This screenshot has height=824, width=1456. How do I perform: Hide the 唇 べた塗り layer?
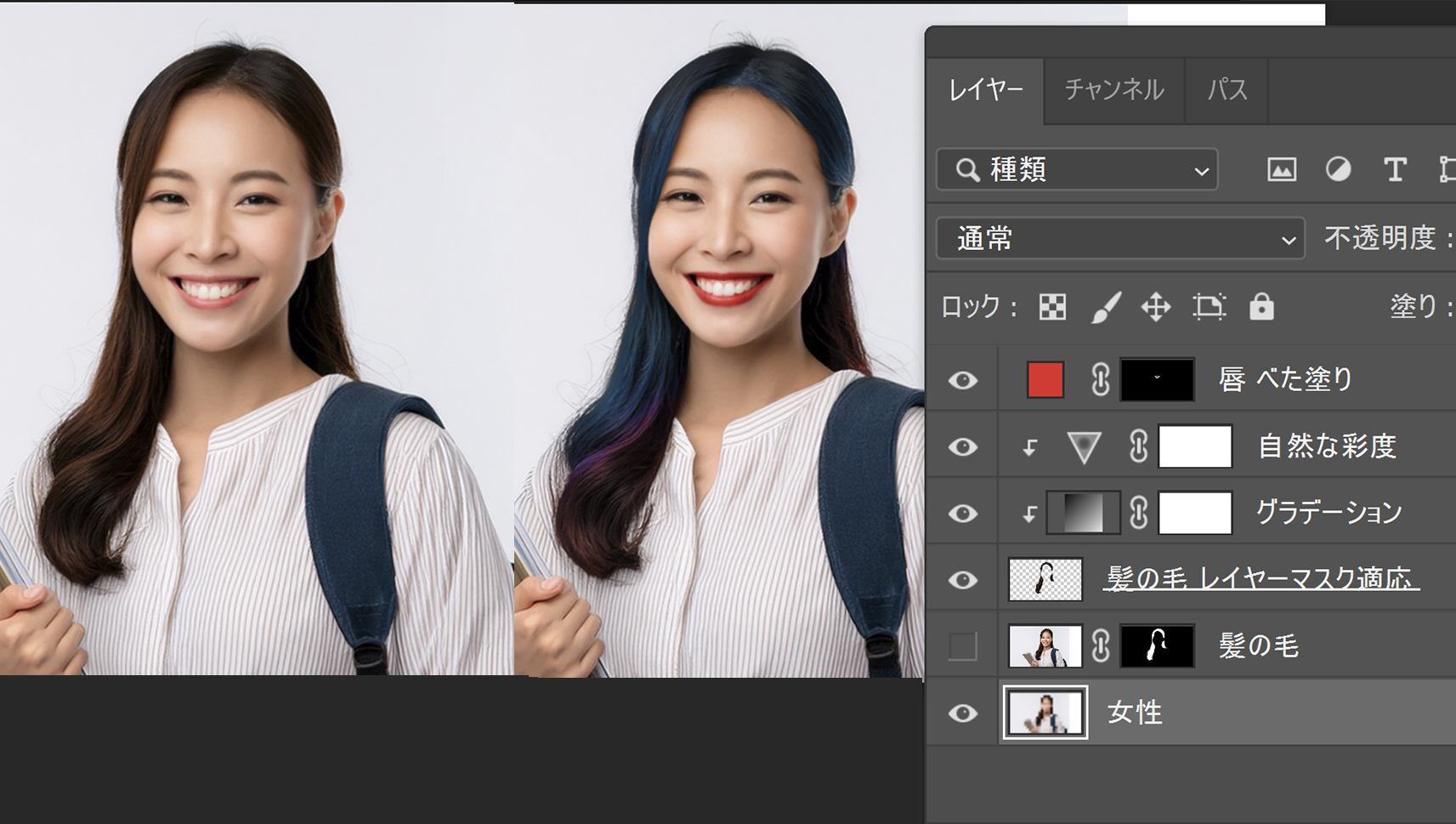962,380
